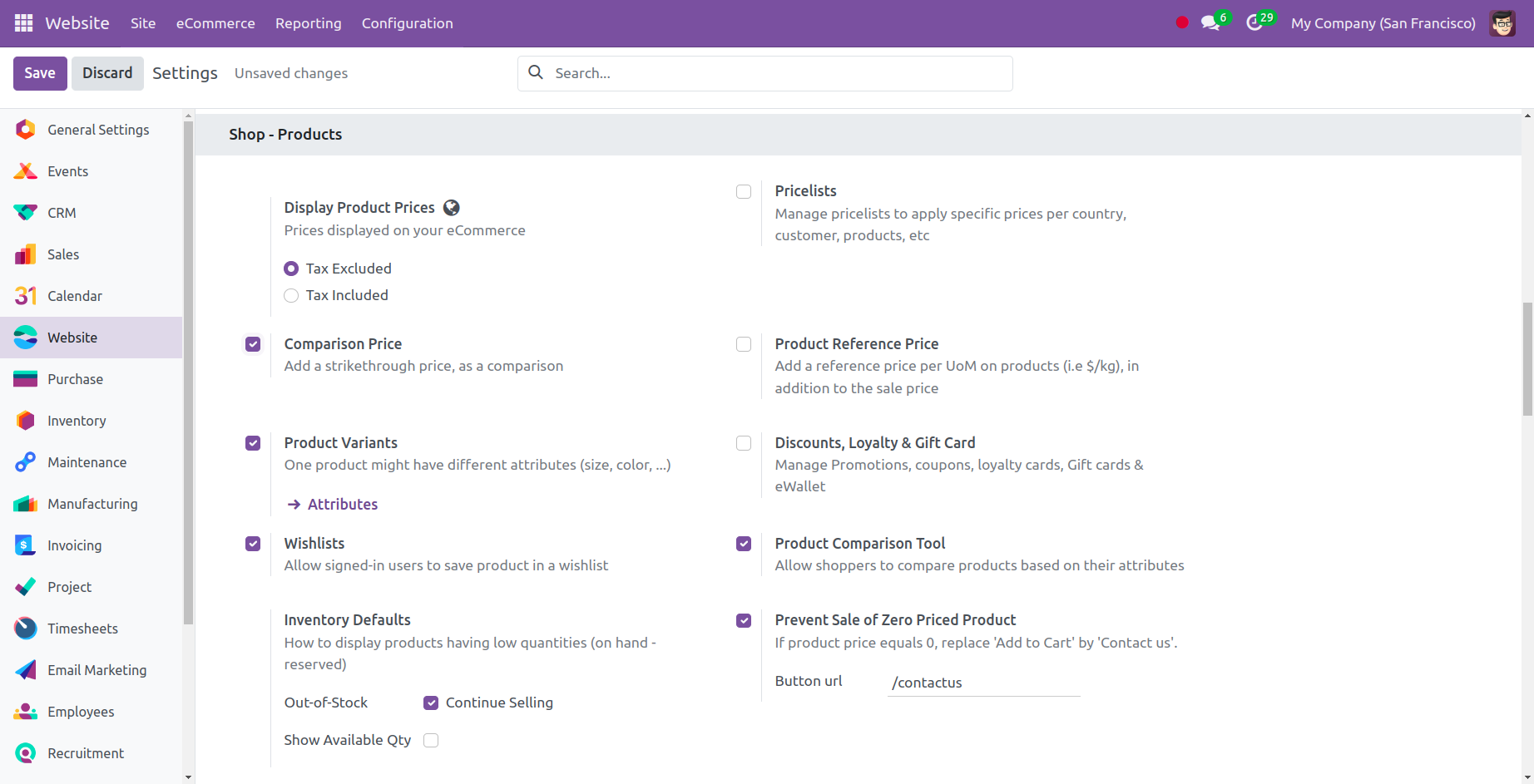Select the Inventory sidebar icon
1534x784 pixels.
point(25,420)
